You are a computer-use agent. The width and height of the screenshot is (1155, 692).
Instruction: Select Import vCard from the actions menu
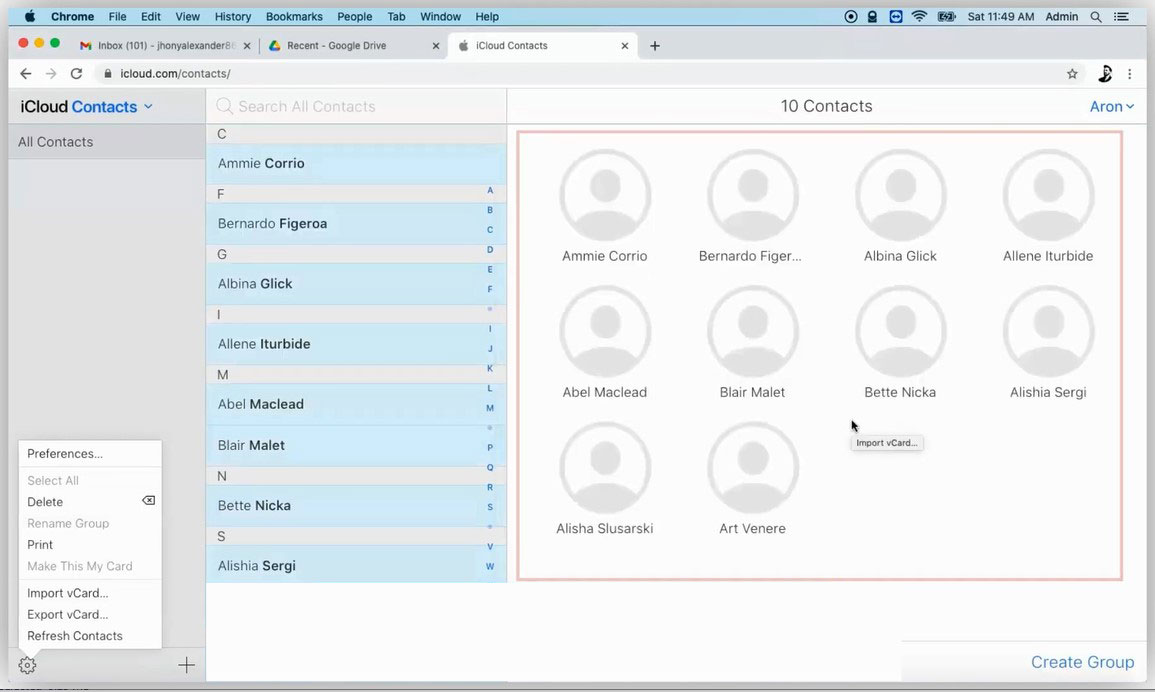coord(66,592)
